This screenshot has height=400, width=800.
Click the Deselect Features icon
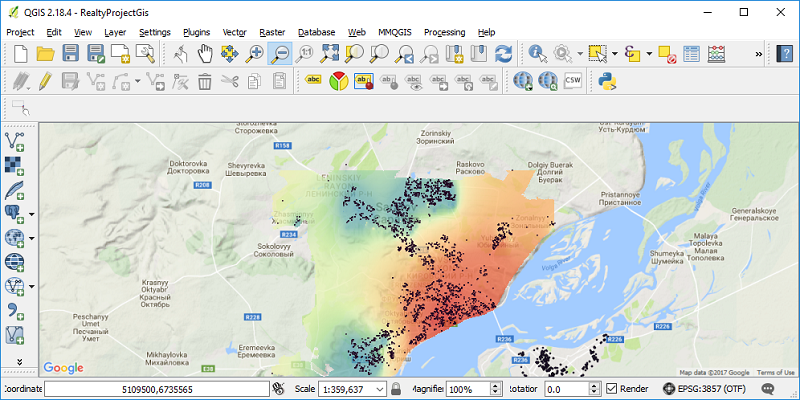click(x=667, y=54)
